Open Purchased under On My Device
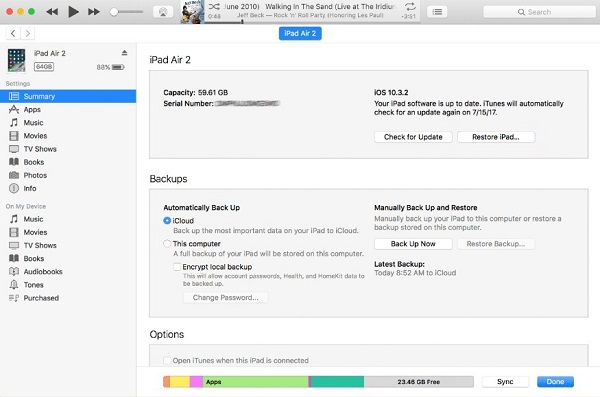Screen dimensions: 600x397 tap(68, 298)
